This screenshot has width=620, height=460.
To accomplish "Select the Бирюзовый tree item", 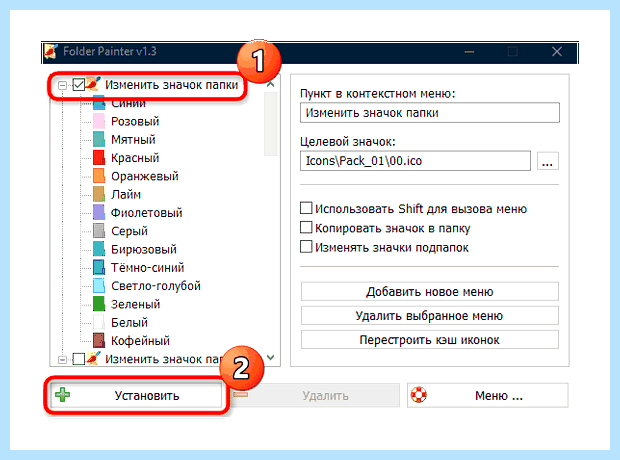I will coord(144,249).
